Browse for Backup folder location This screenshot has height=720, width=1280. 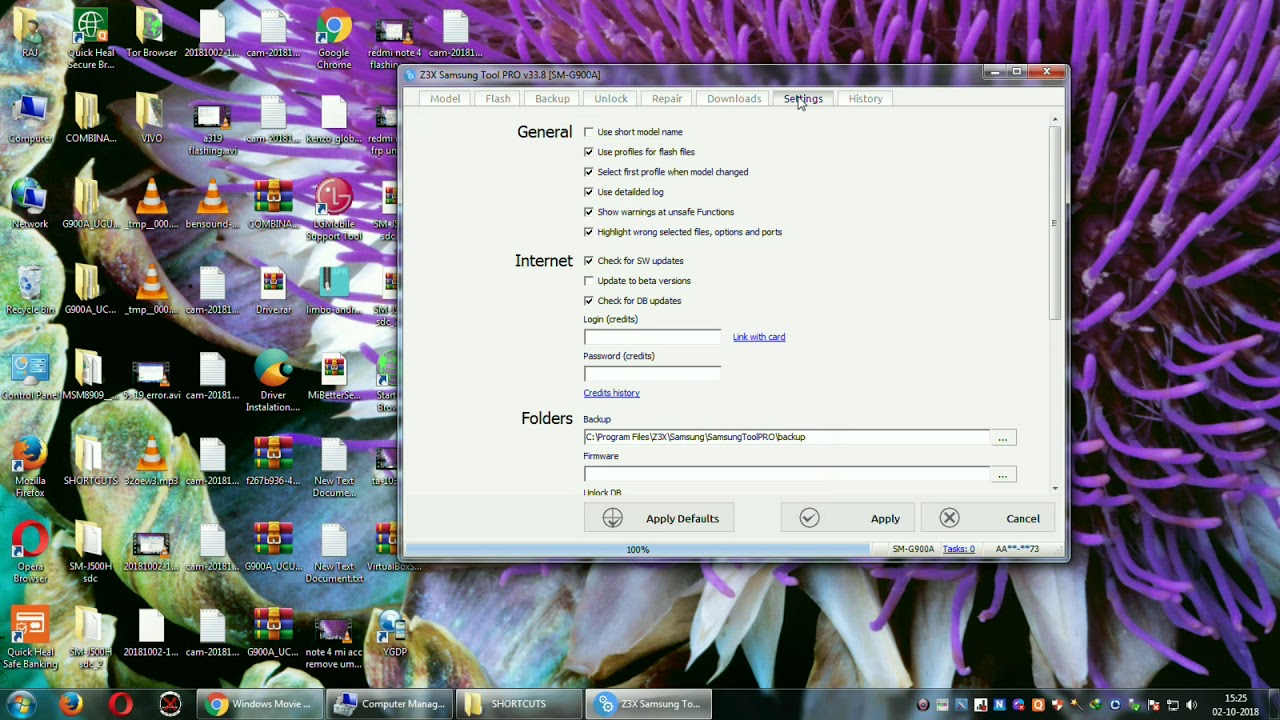(x=1002, y=438)
